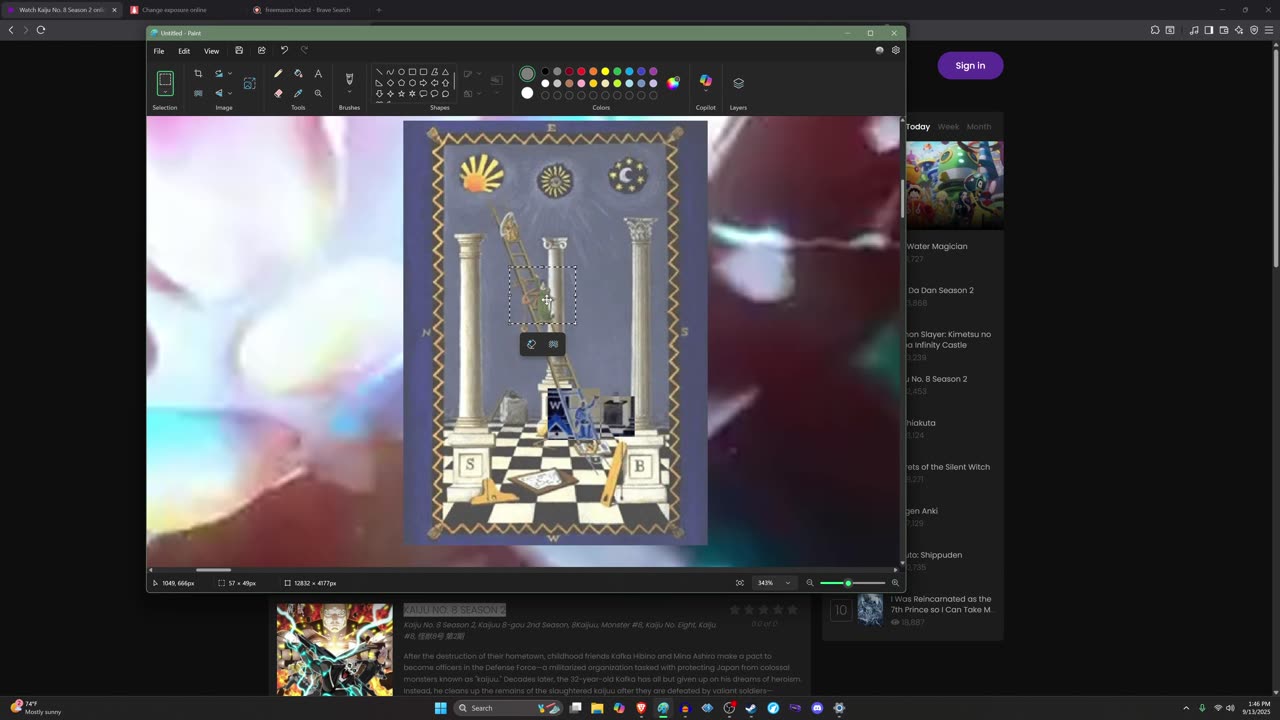1280x720 pixels.
Task: Click generative erase on selection popup
Action: [x=531, y=344]
